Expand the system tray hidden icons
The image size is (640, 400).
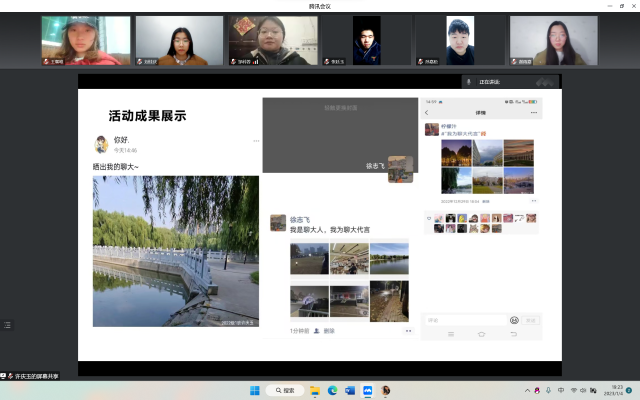coord(528,390)
